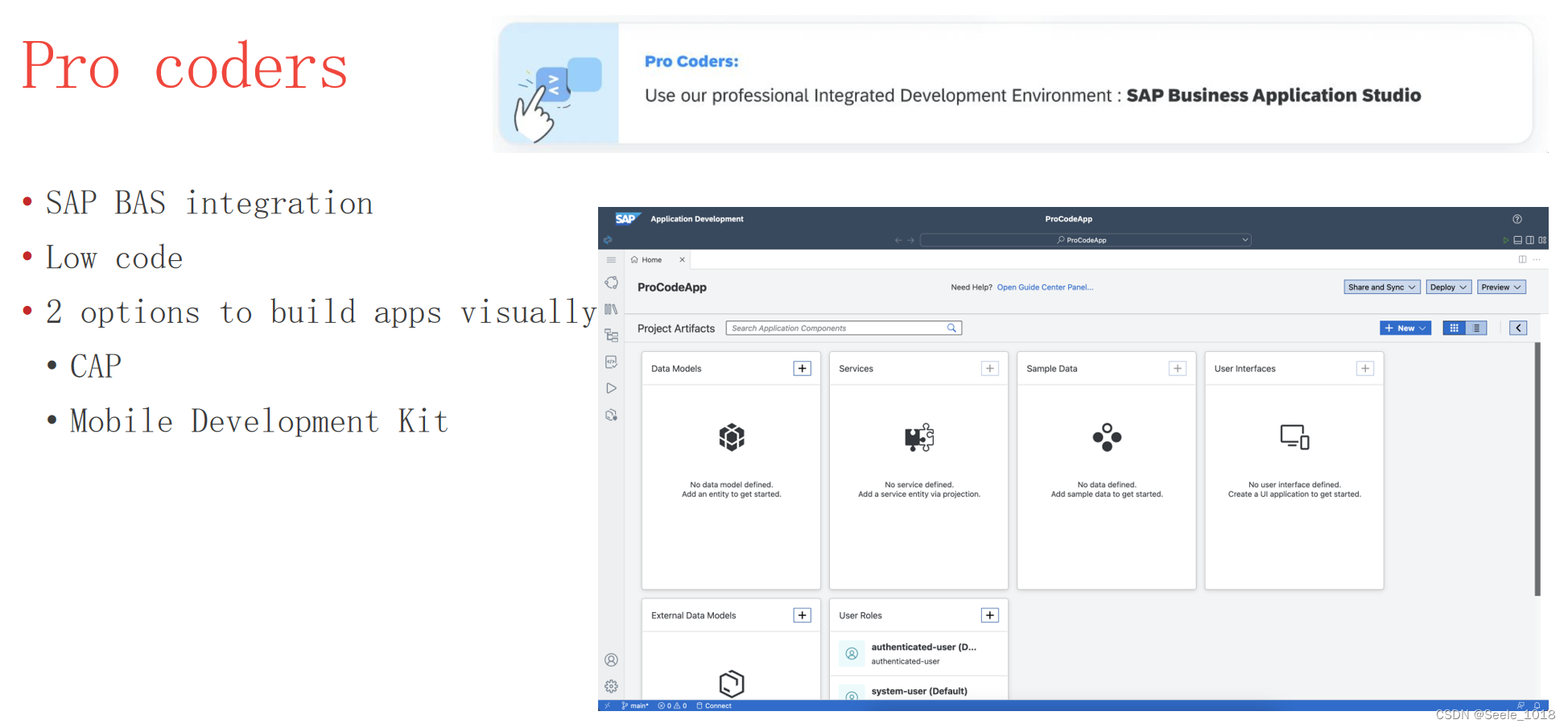Viewport: 1568px width, 728px height.
Task: Click the main branch in status bar
Action: click(635, 705)
